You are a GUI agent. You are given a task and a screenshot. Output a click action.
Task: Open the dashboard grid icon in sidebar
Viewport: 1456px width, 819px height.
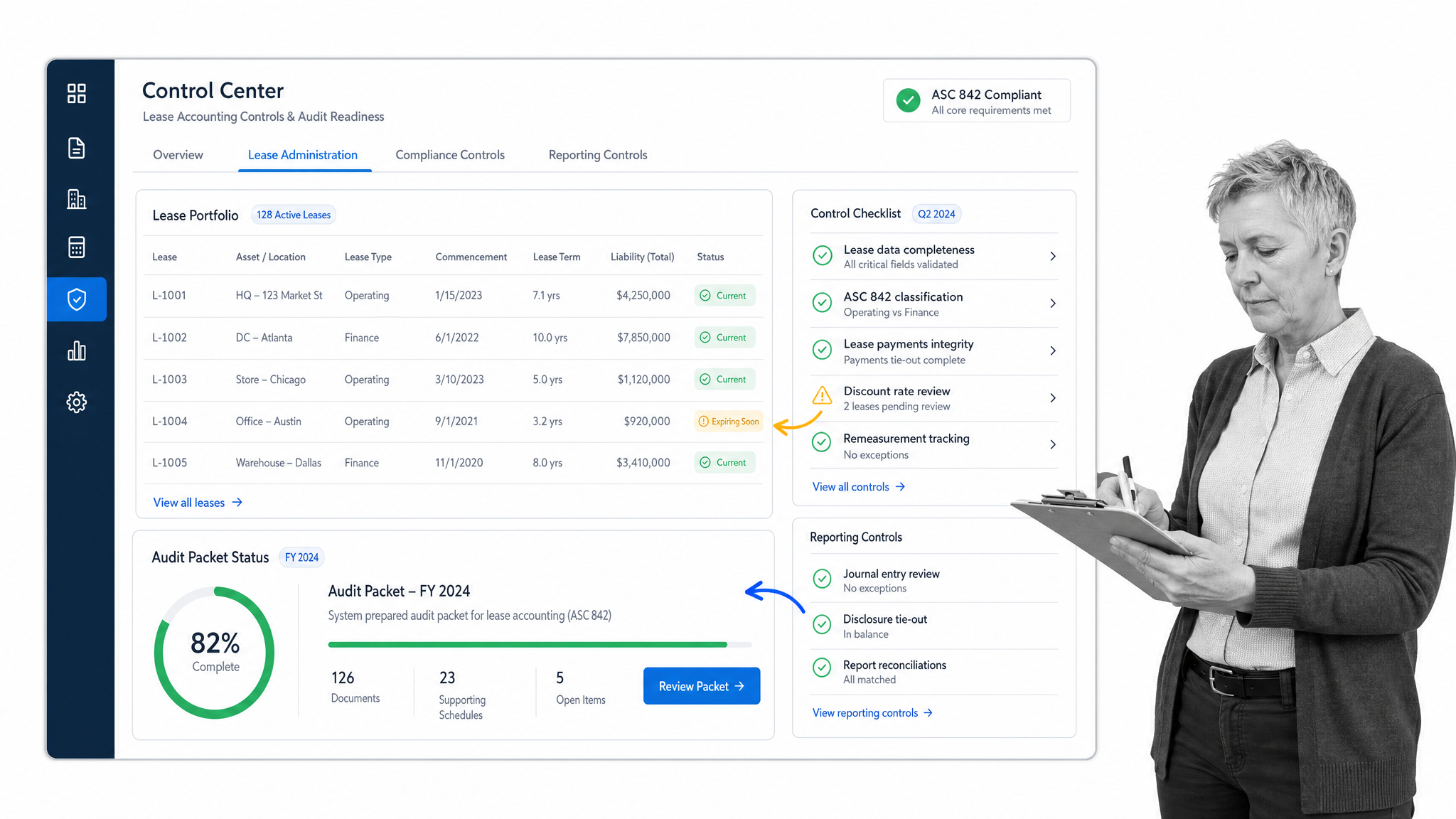click(77, 93)
